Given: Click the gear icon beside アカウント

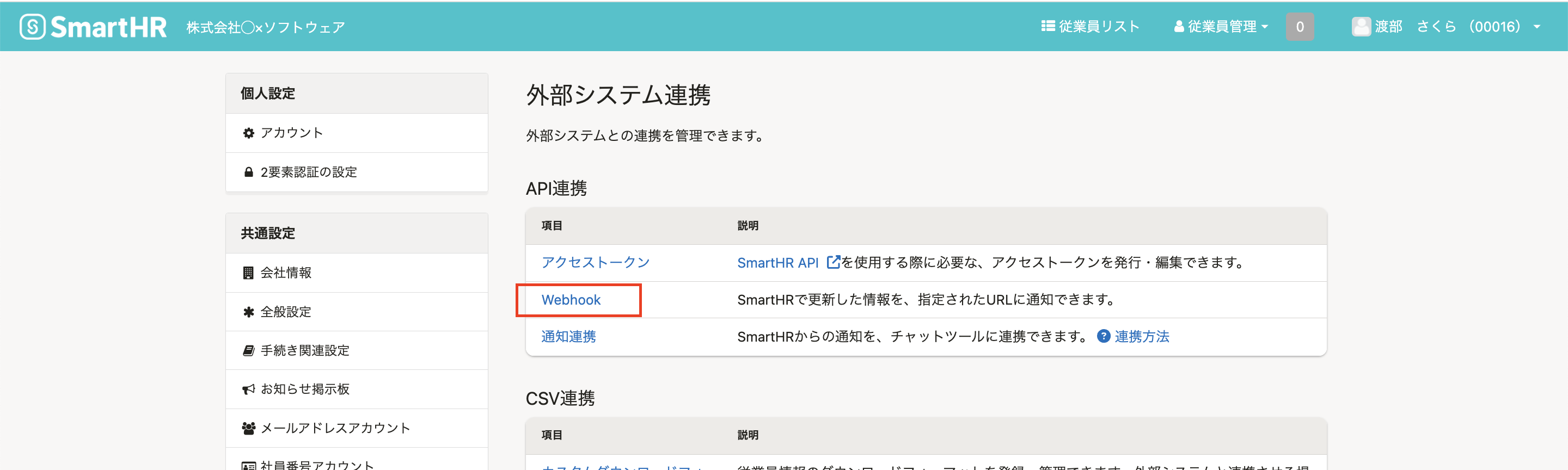Looking at the screenshot, I should (x=248, y=133).
